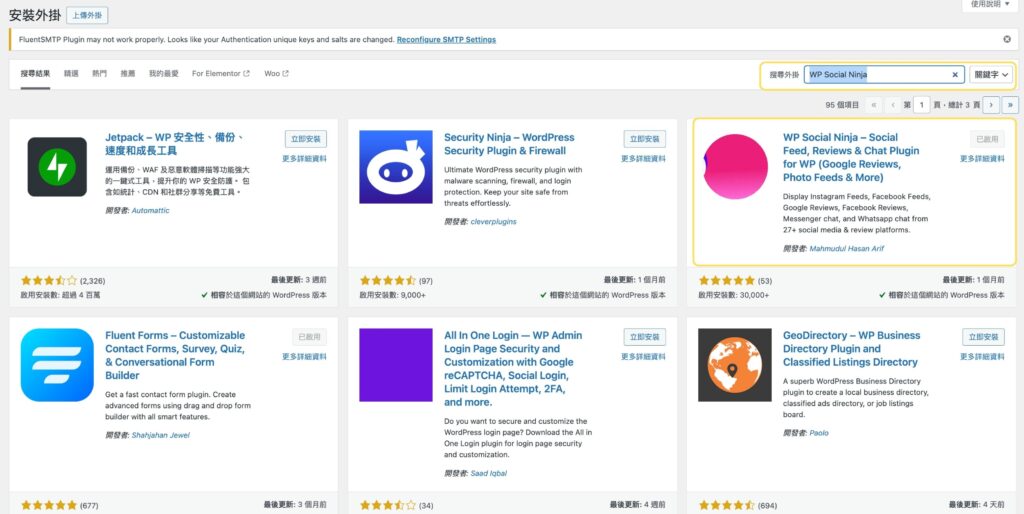Open the Security Ninja plugin icon
This screenshot has height=514, width=1024.
point(396,167)
